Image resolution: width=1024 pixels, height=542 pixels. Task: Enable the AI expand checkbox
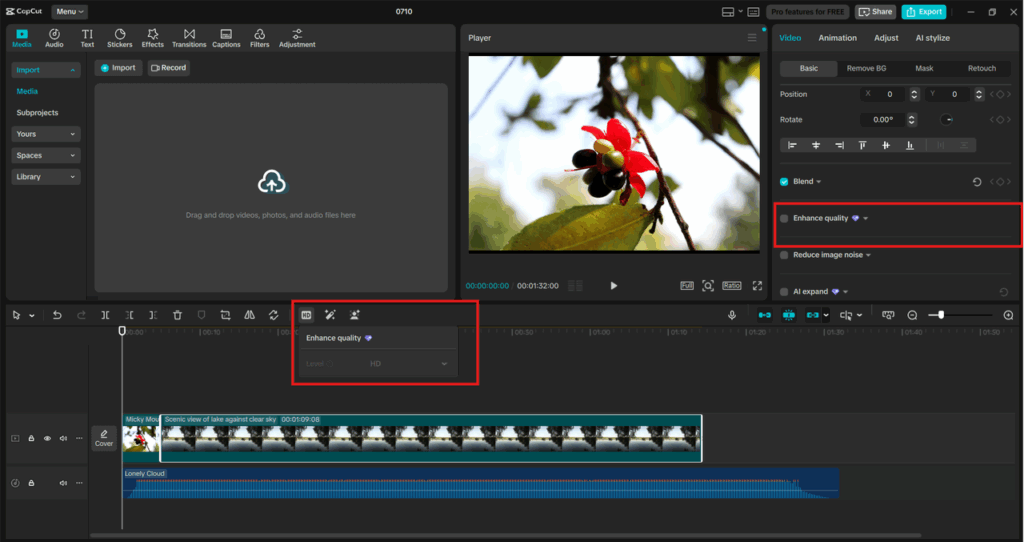click(784, 291)
